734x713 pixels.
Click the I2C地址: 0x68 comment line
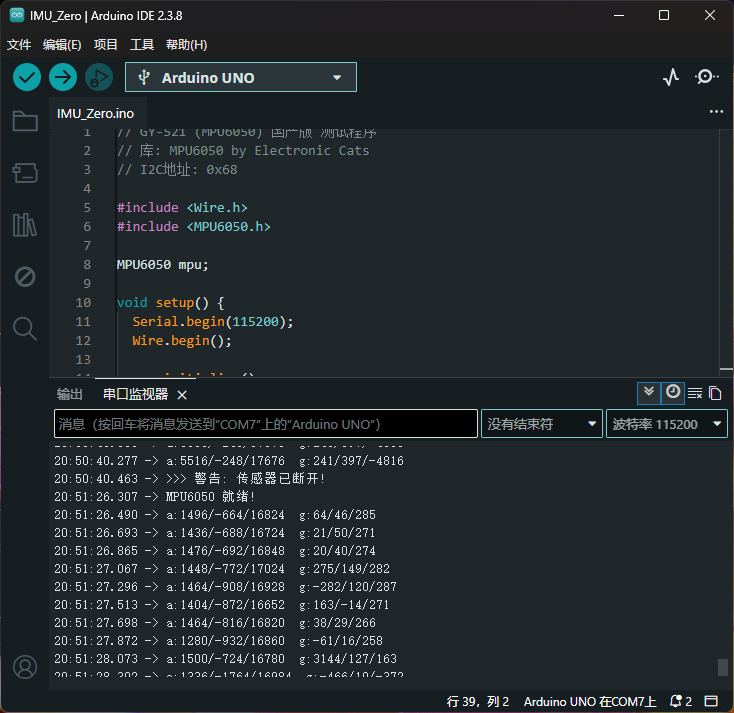[177, 169]
